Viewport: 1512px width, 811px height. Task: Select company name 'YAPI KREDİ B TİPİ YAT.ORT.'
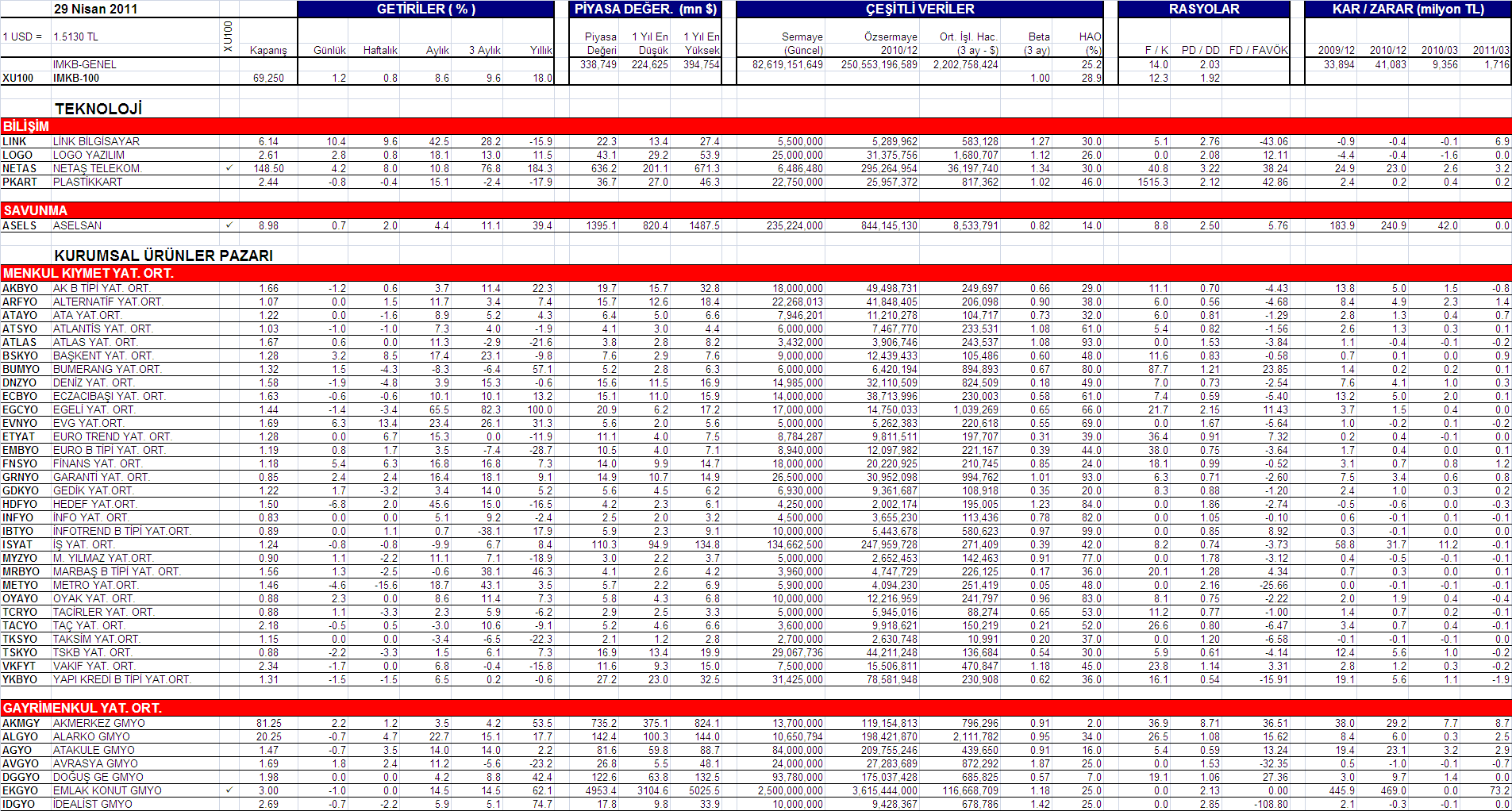click(x=122, y=679)
